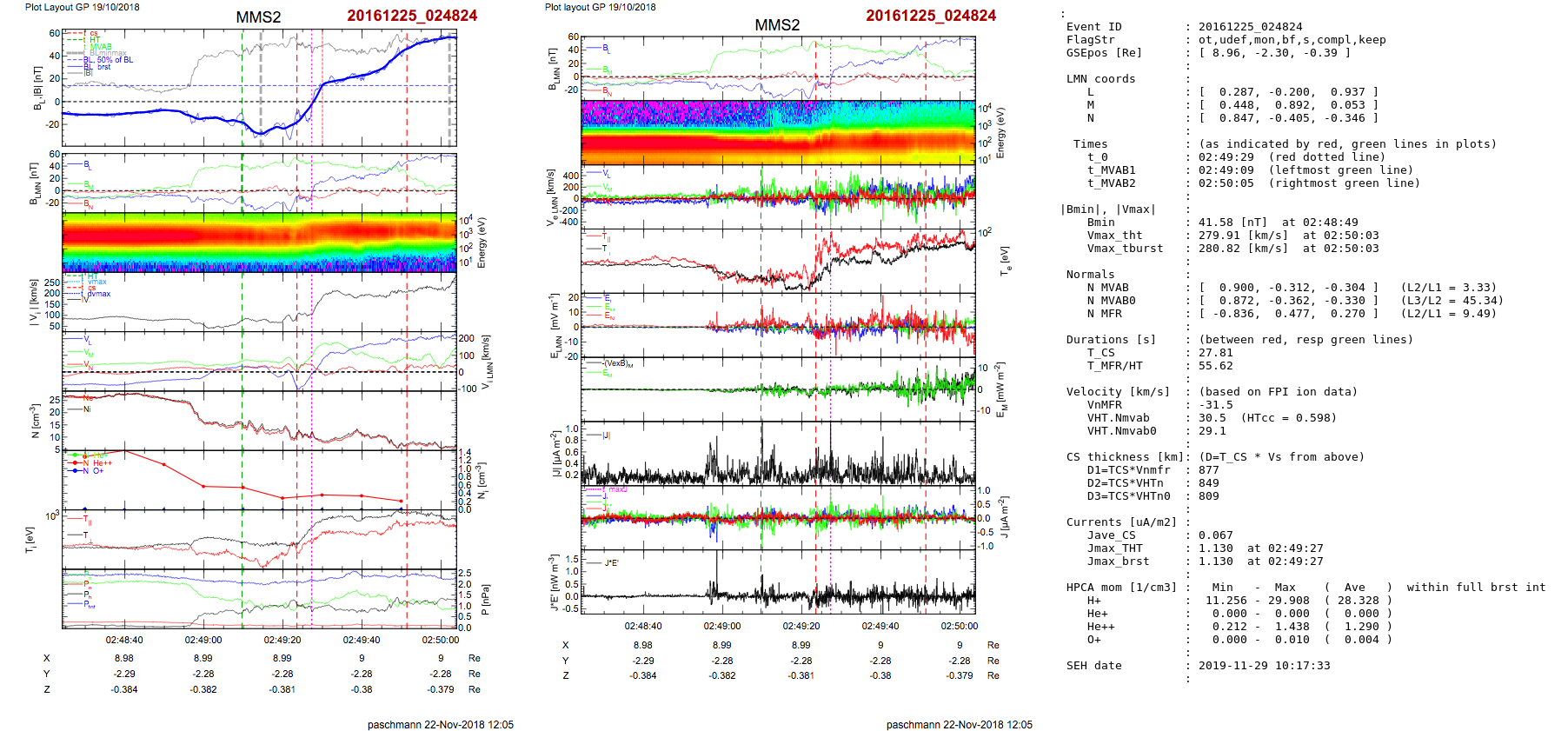This screenshot has width=1568, height=731.
Task: Click the electron energy spectrogram in the right plot
Action: (x=778, y=133)
